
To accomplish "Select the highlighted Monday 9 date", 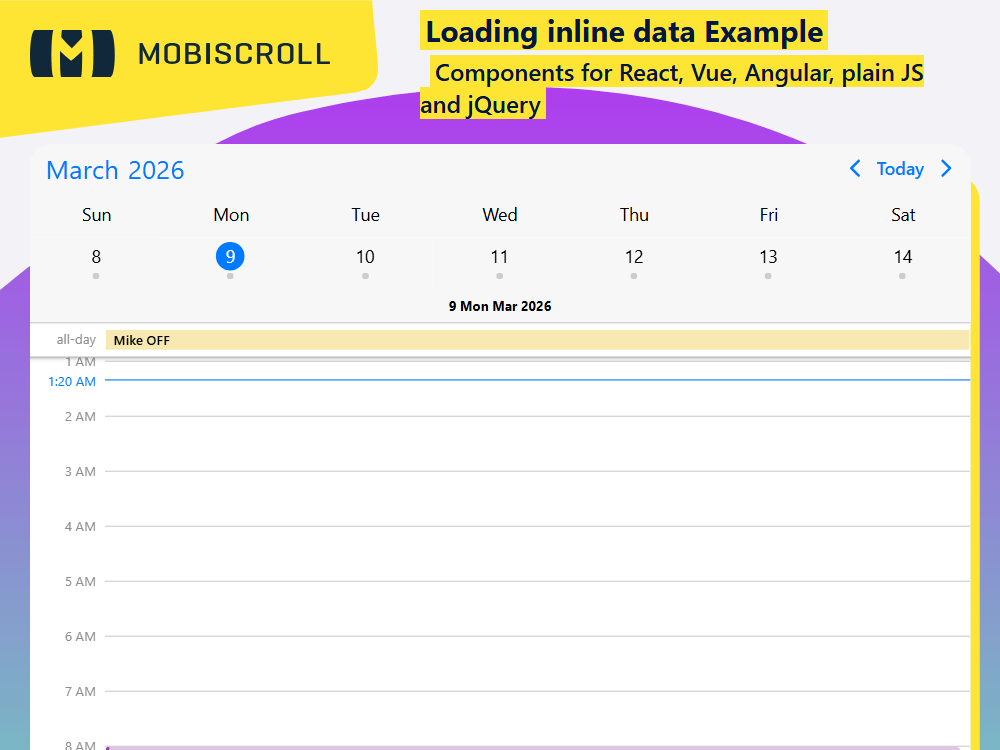I will 231,256.
